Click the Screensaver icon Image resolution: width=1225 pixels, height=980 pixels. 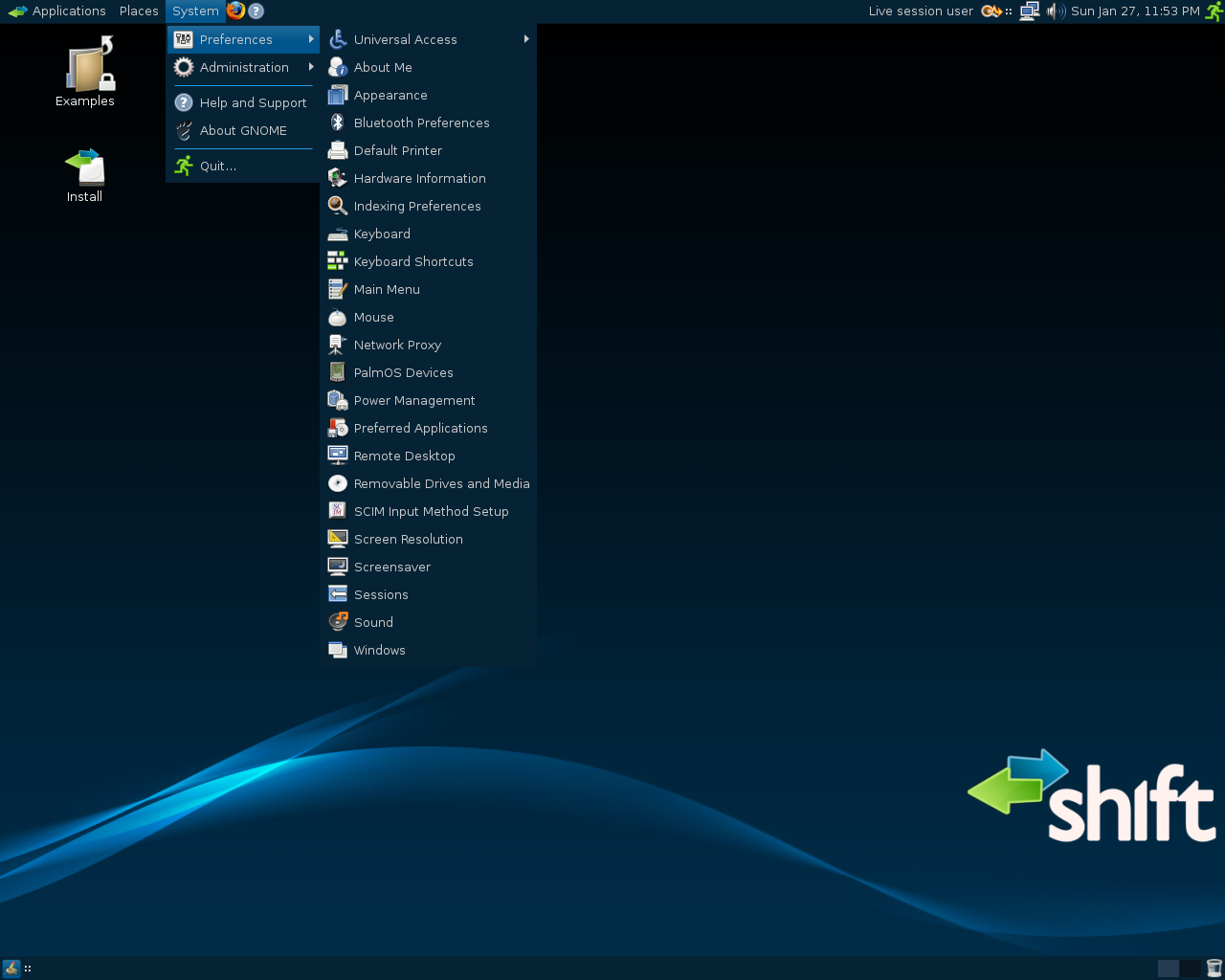(338, 567)
